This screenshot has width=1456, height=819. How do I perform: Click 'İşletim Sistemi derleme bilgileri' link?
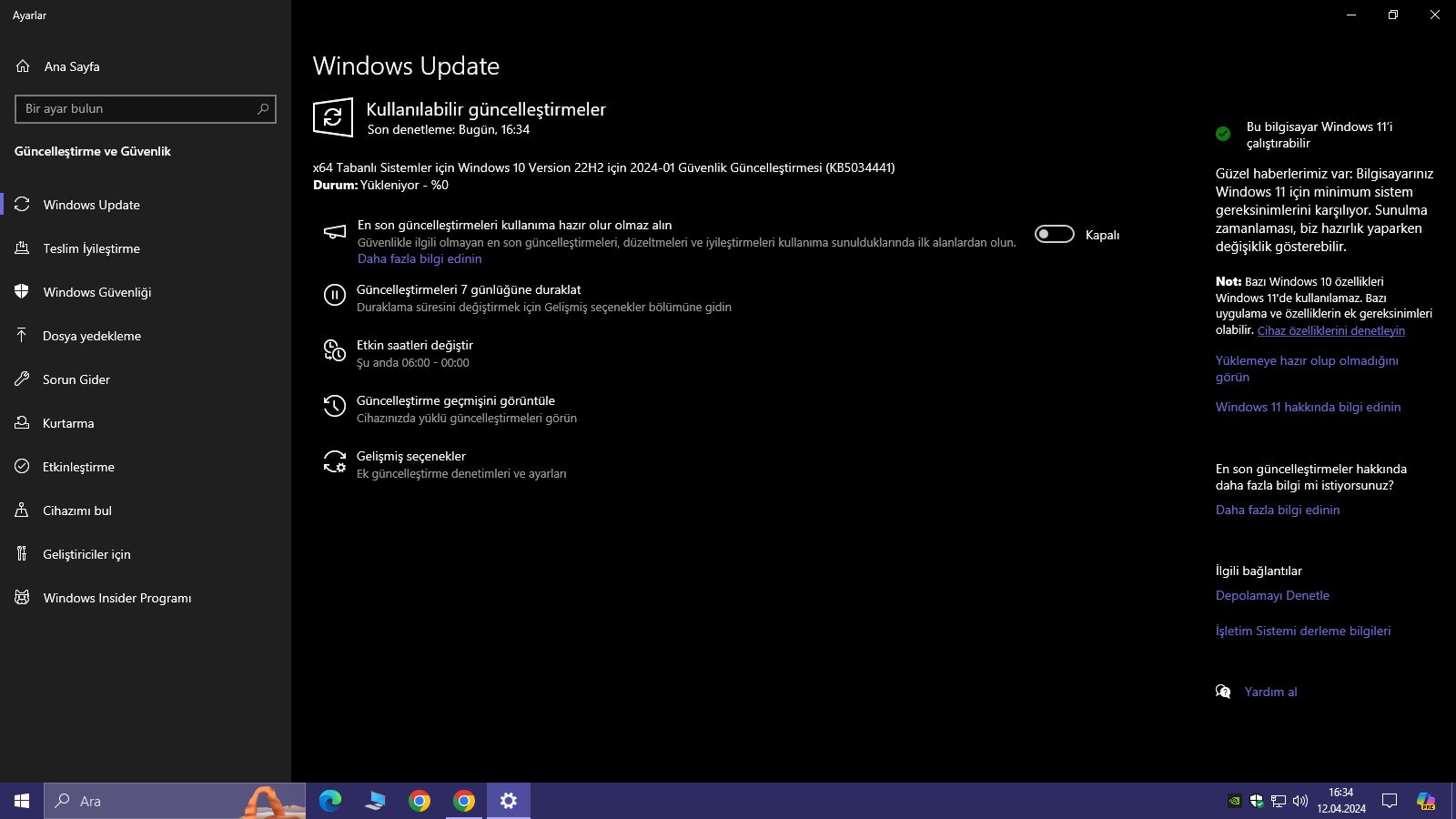tap(1303, 631)
